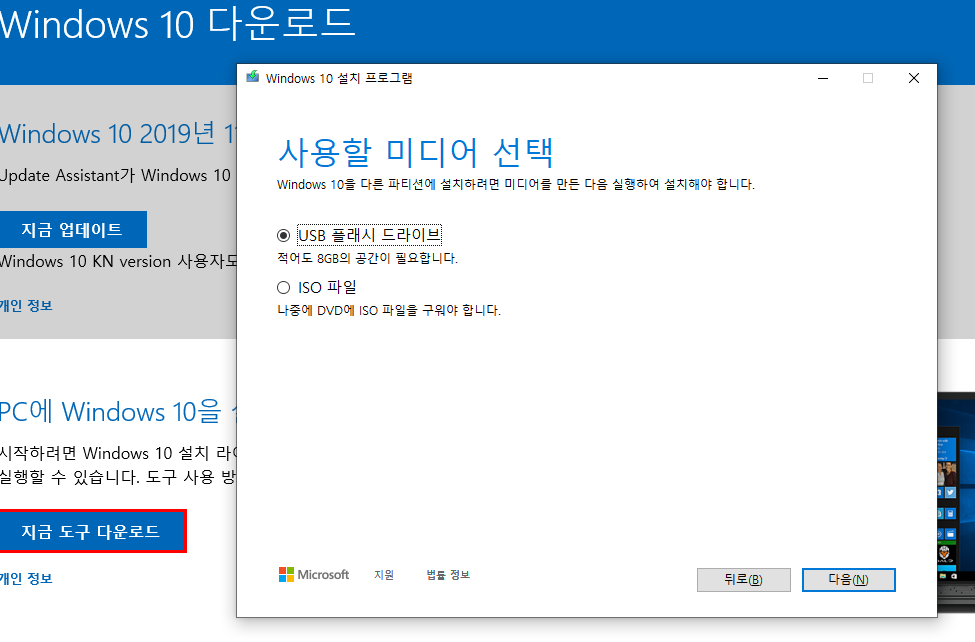Click the Windows 10 다운로드 page heading
This screenshot has height=642, width=975.
pos(177,24)
